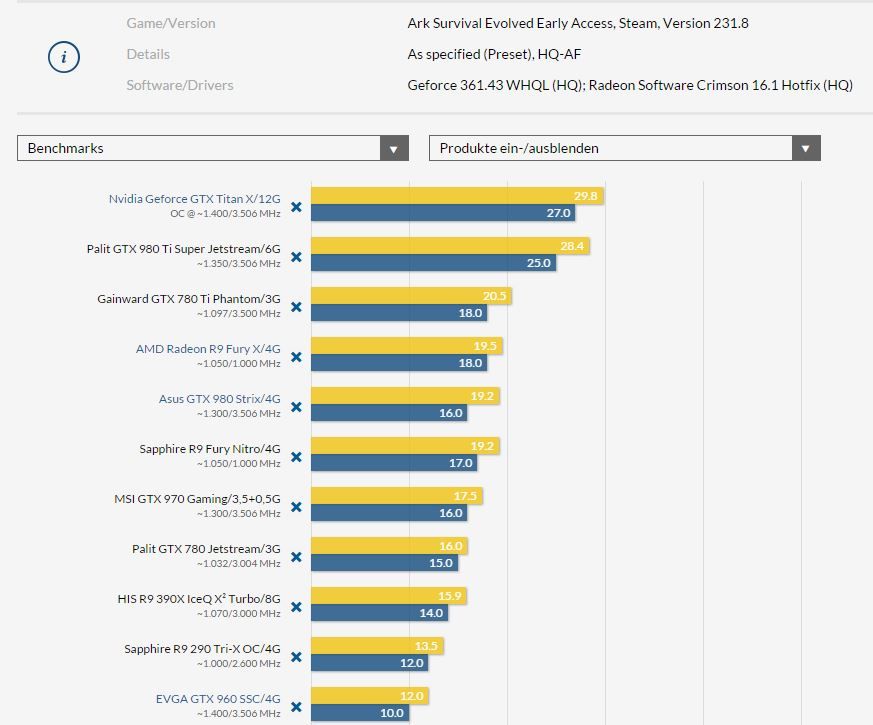
Task: Click '~1.097/3.500 MHz' clock text
Action: click(238, 314)
